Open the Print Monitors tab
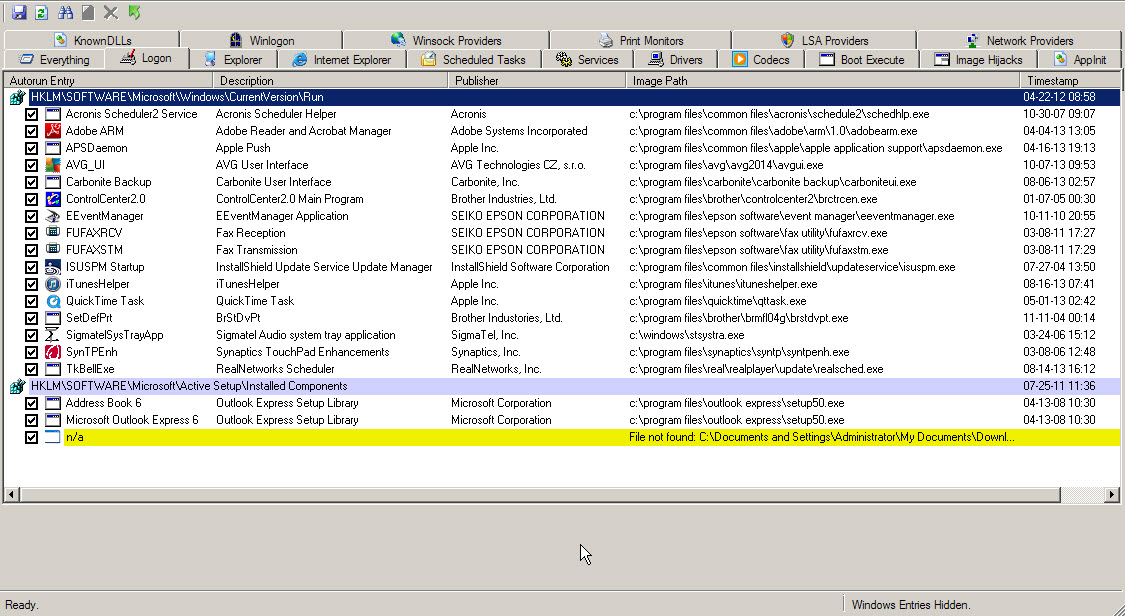This screenshot has height=616, width=1125. click(x=641, y=40)
